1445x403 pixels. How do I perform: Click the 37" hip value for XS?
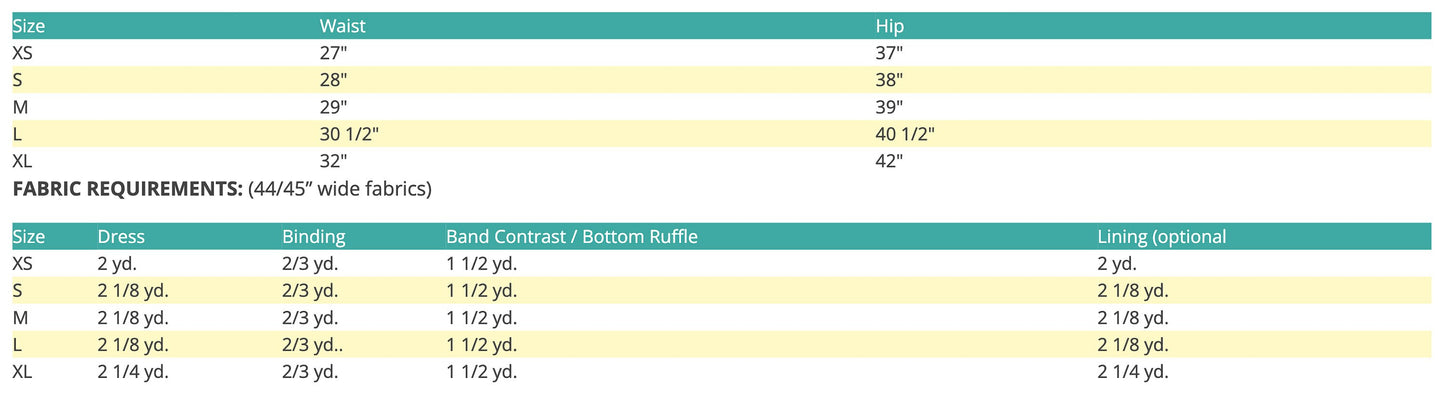[889, 53]
